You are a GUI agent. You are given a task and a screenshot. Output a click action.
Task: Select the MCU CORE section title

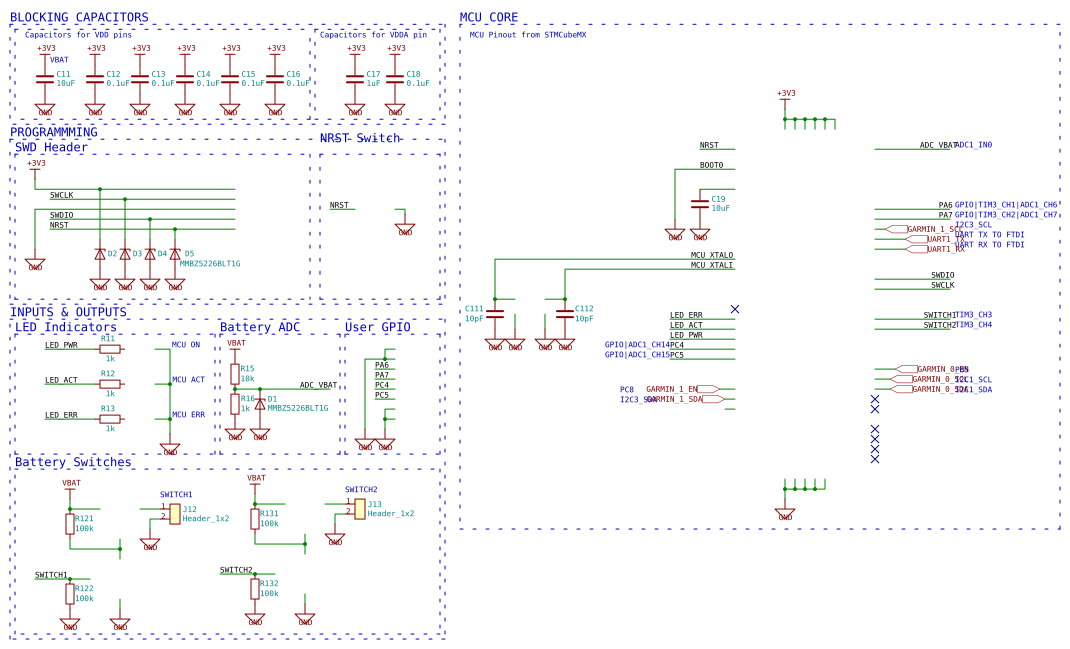tap(489, 17)
